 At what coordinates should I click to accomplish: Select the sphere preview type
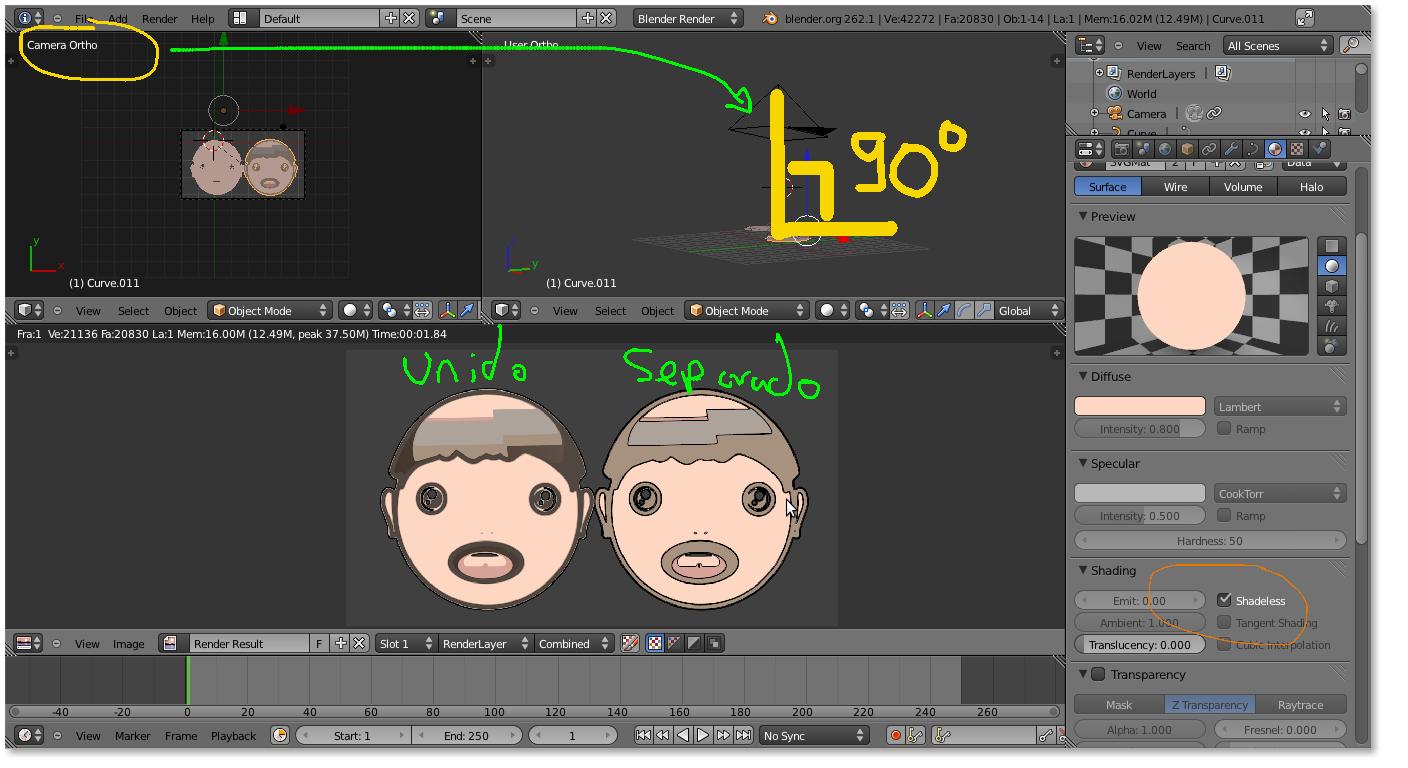(1332, 266)
